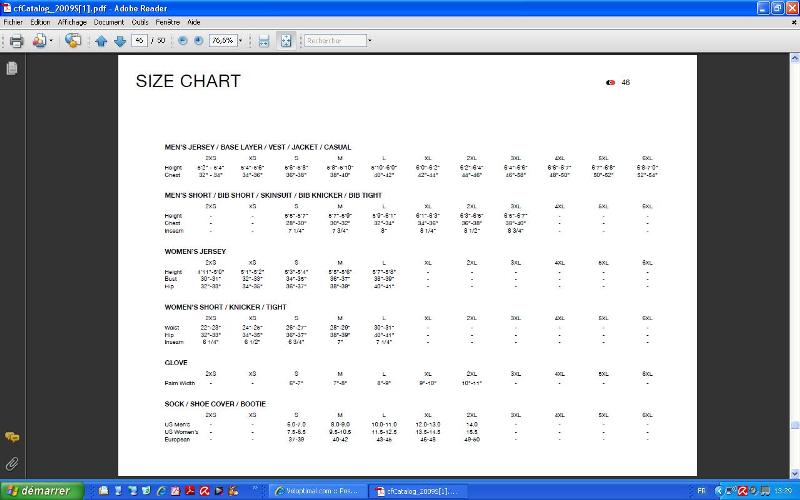Expand the Rechercher search options arrow

click(x=369, y=41)
